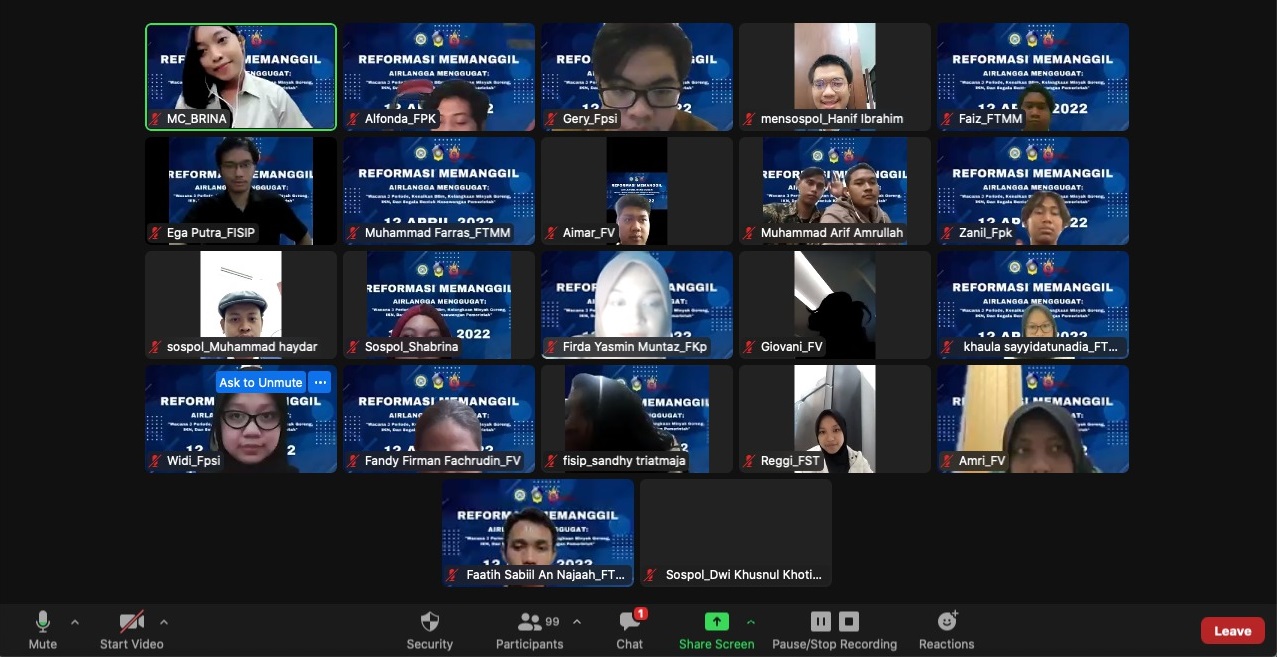Leave the meeting

tap(1232, 631)
